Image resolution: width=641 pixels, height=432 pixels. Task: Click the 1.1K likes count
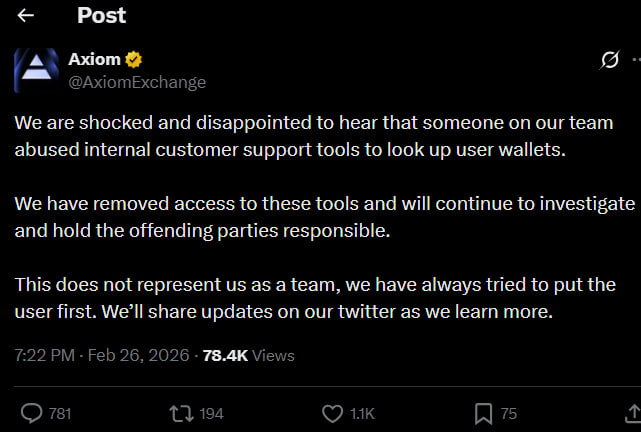click(363, 413)
